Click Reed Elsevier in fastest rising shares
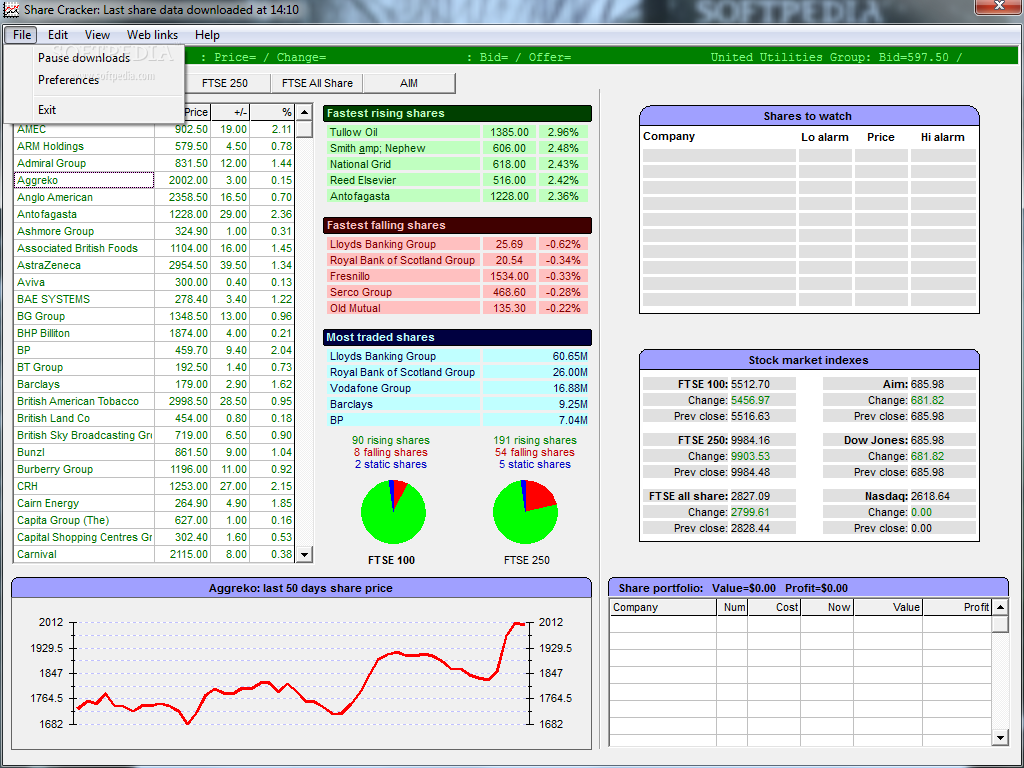Viewport: 1024px width, 768px height. 404,180
